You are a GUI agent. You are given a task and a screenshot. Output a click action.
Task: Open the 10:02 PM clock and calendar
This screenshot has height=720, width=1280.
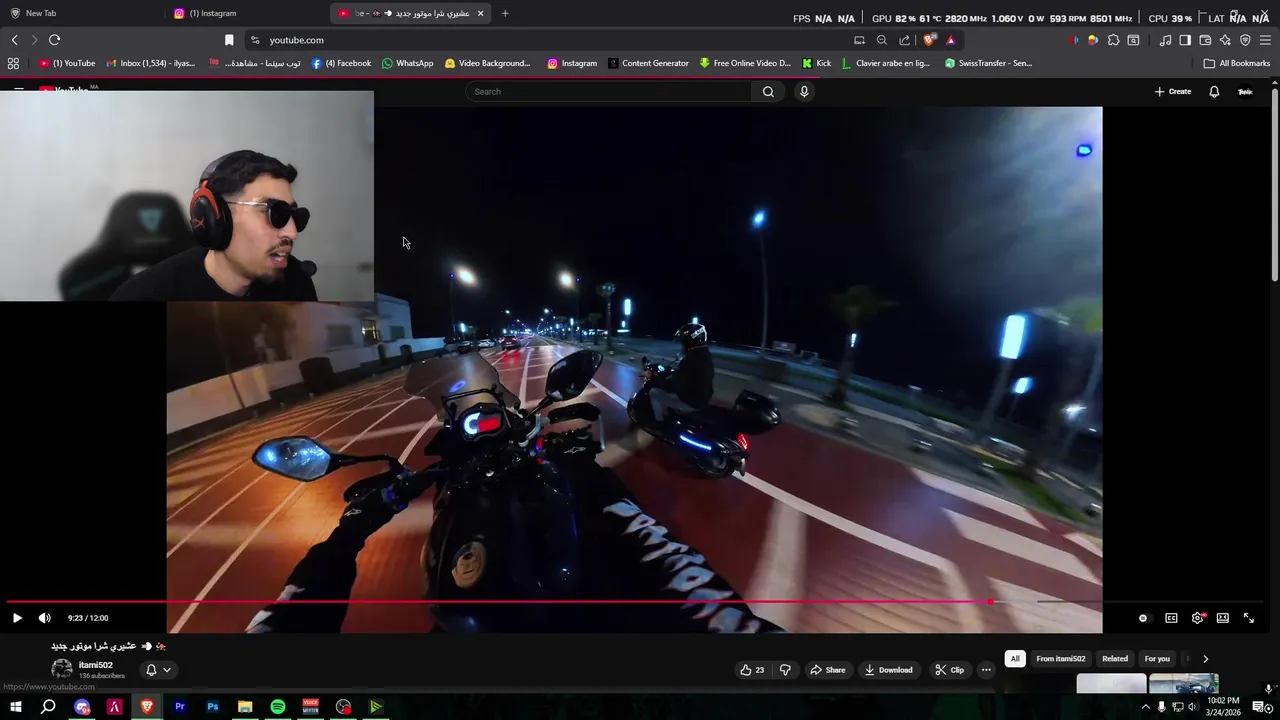[1223, 707]
